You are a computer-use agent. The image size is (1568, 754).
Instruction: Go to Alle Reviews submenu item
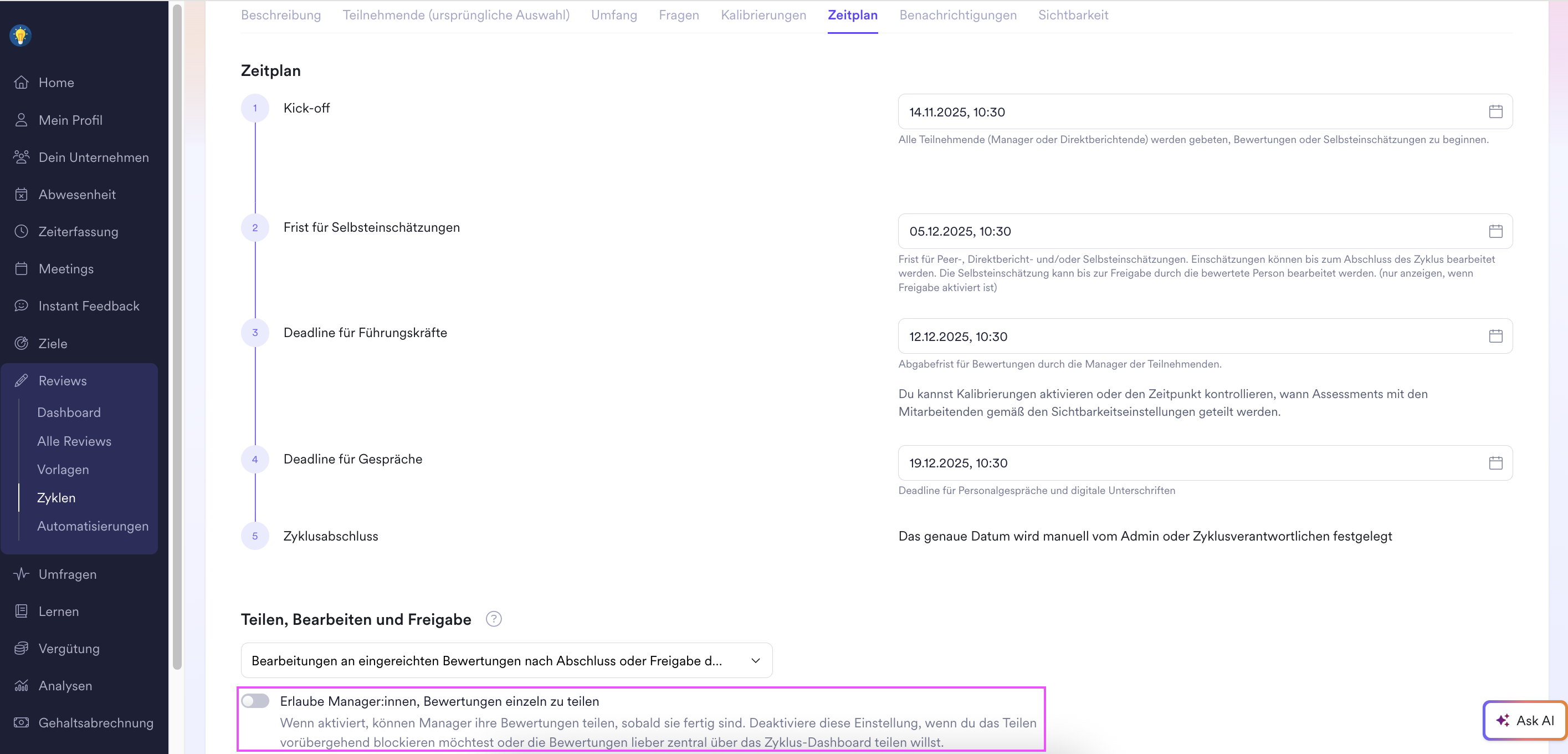click(74, 441)
